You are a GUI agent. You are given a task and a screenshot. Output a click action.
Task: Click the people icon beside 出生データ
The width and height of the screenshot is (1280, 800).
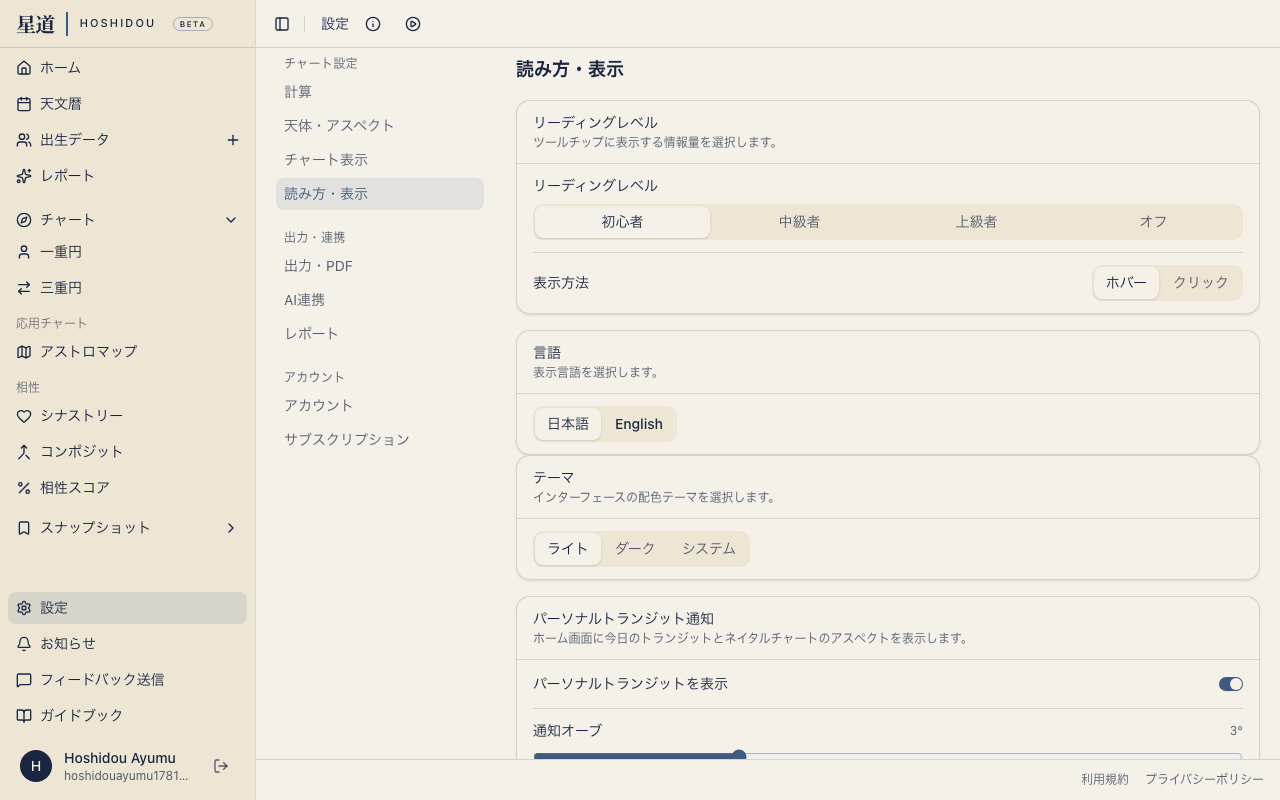24,140
